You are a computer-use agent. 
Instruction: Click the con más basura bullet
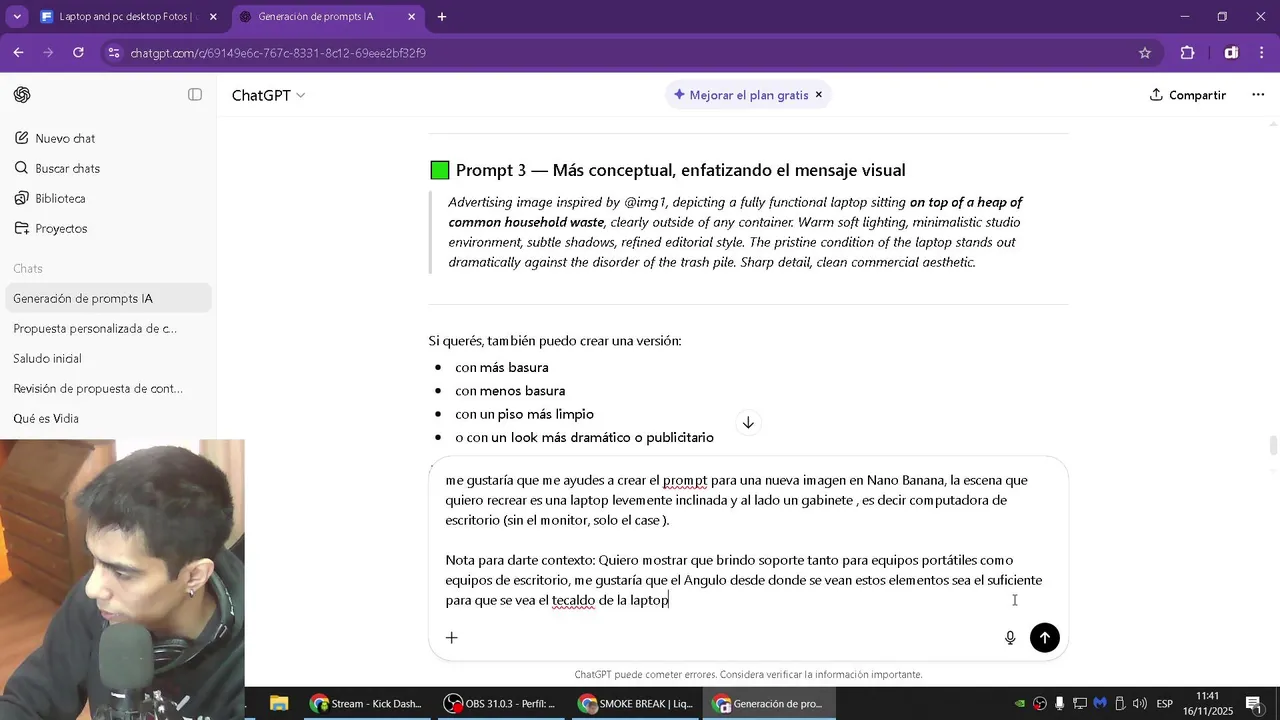[x=501, y=368]
